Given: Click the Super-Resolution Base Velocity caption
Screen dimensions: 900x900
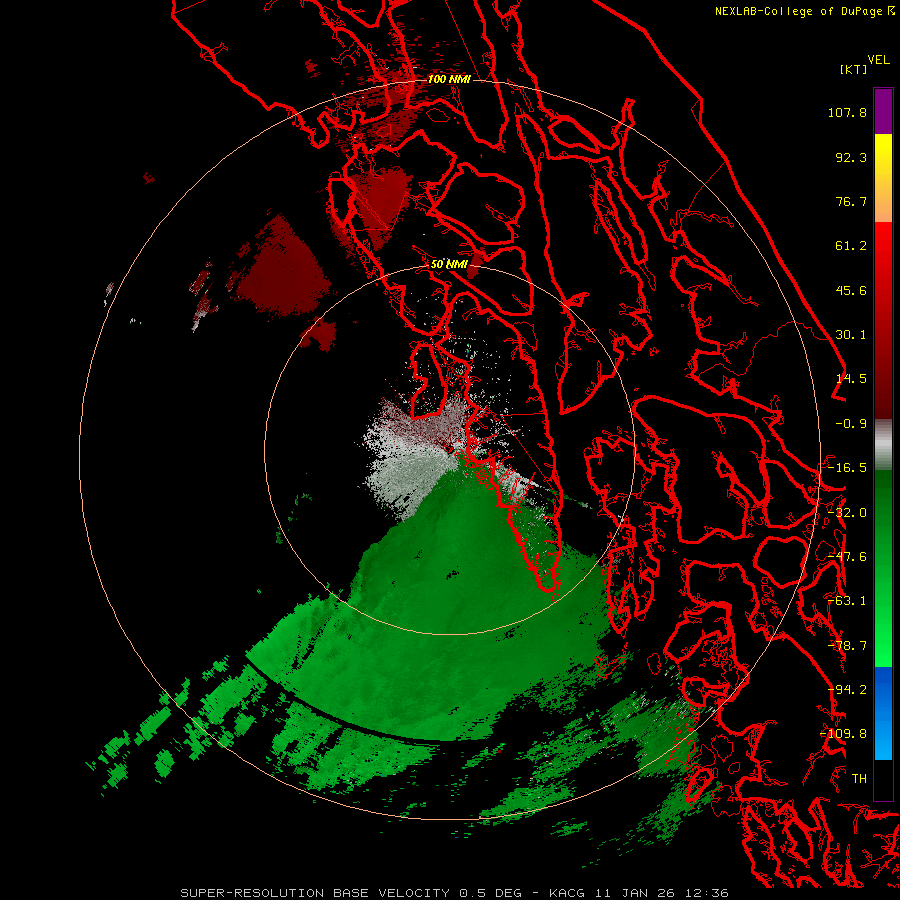Looking at the screenshot, I should 455,893.
